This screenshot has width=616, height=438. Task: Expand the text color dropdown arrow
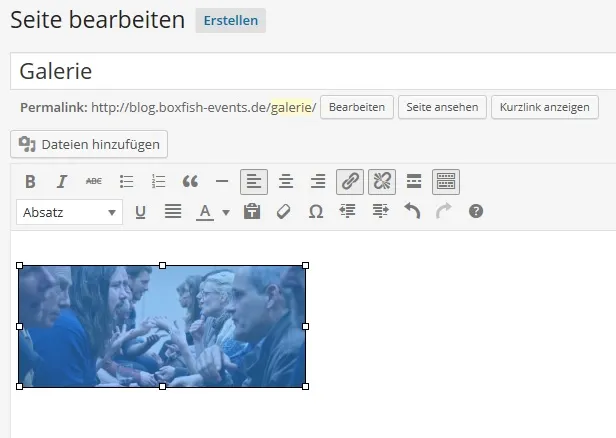(226, 213)
